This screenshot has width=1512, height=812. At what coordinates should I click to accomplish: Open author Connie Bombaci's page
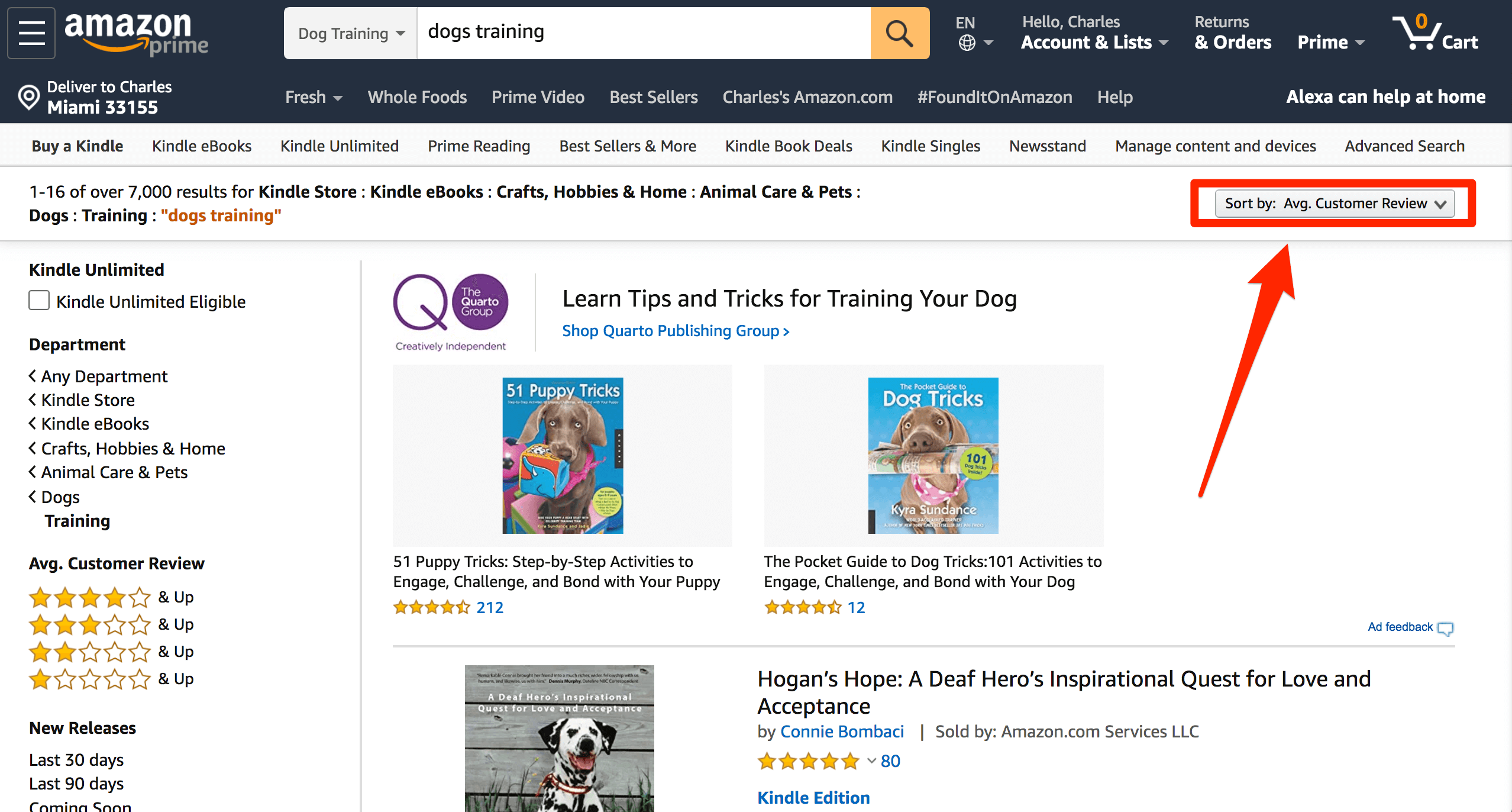[841, 732]
